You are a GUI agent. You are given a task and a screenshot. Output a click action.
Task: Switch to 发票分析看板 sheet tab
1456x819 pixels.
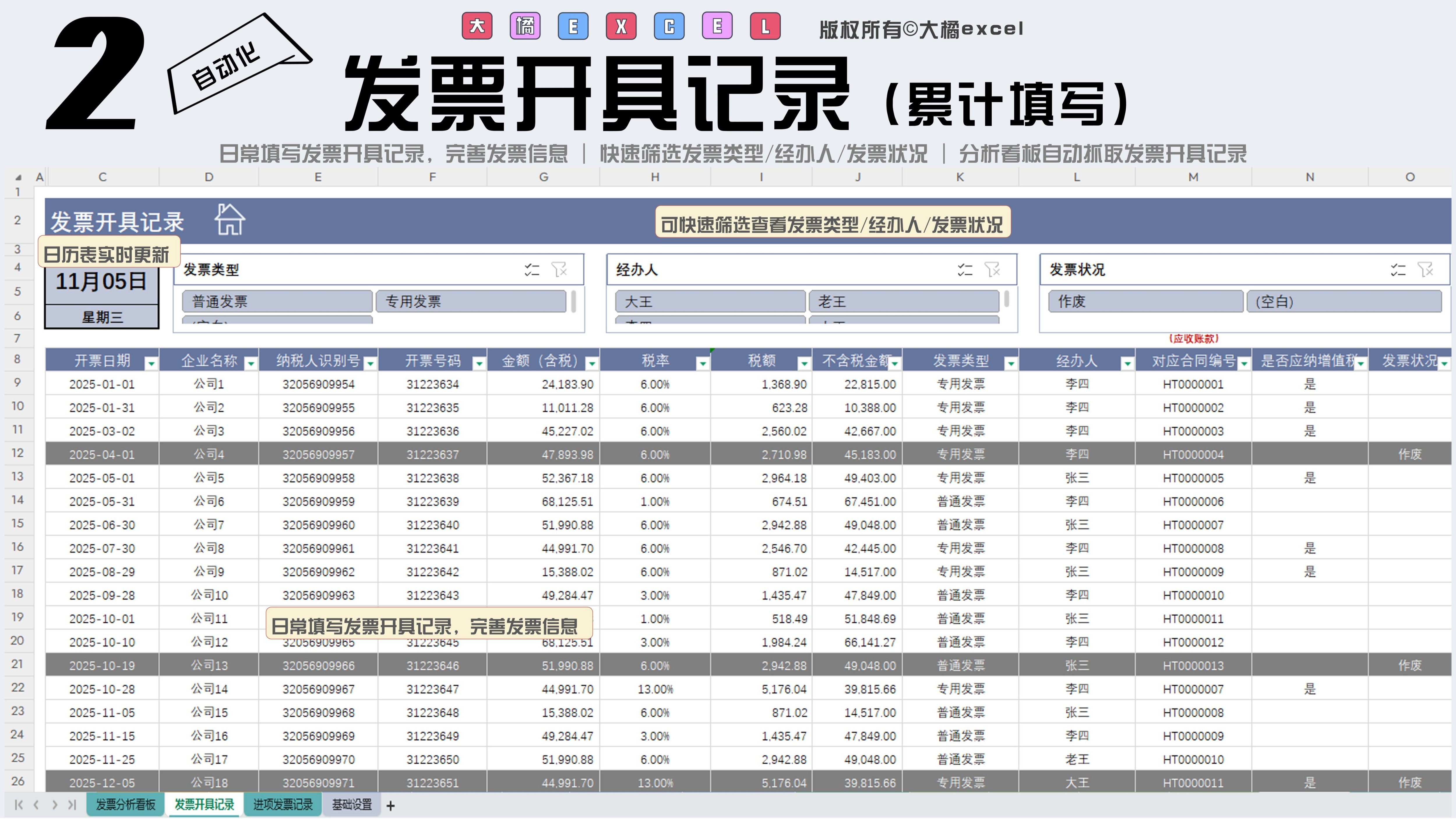[126, 805]
